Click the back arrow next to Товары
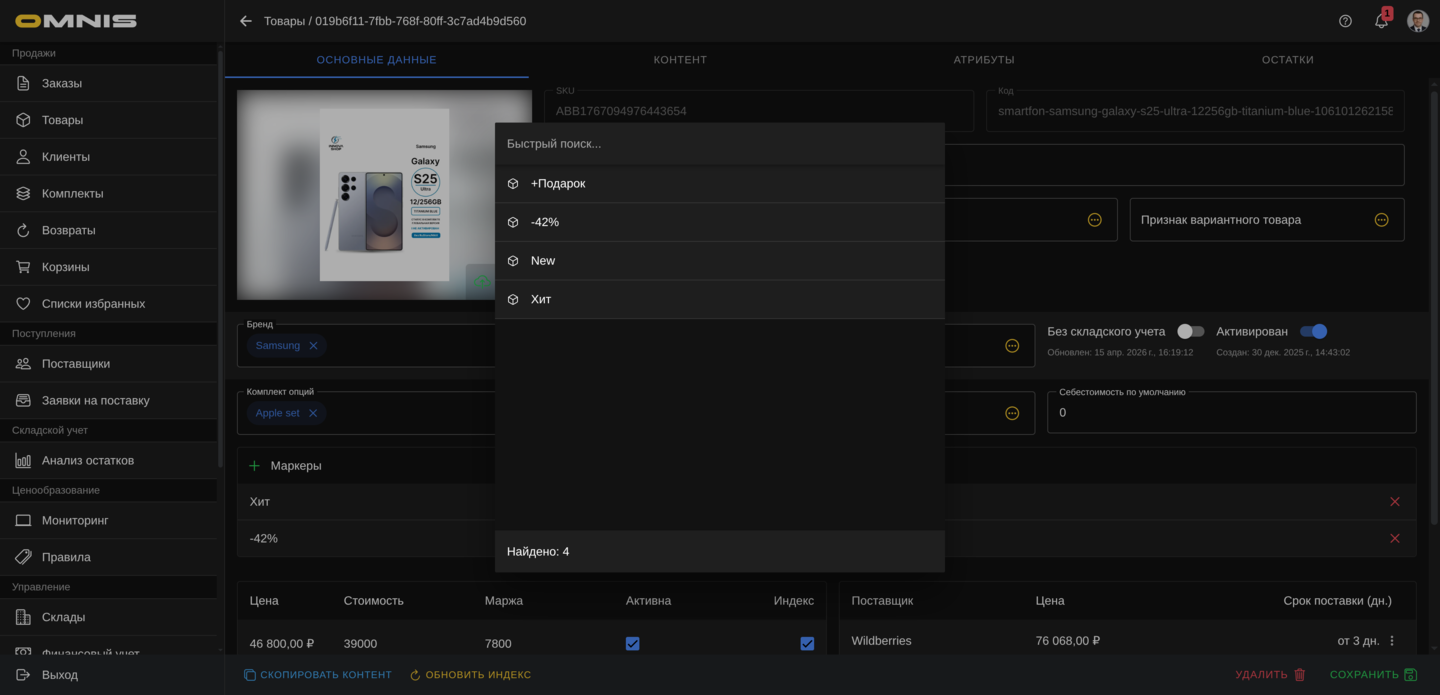Screen dimensions: 1440x695 click(246, 21)
